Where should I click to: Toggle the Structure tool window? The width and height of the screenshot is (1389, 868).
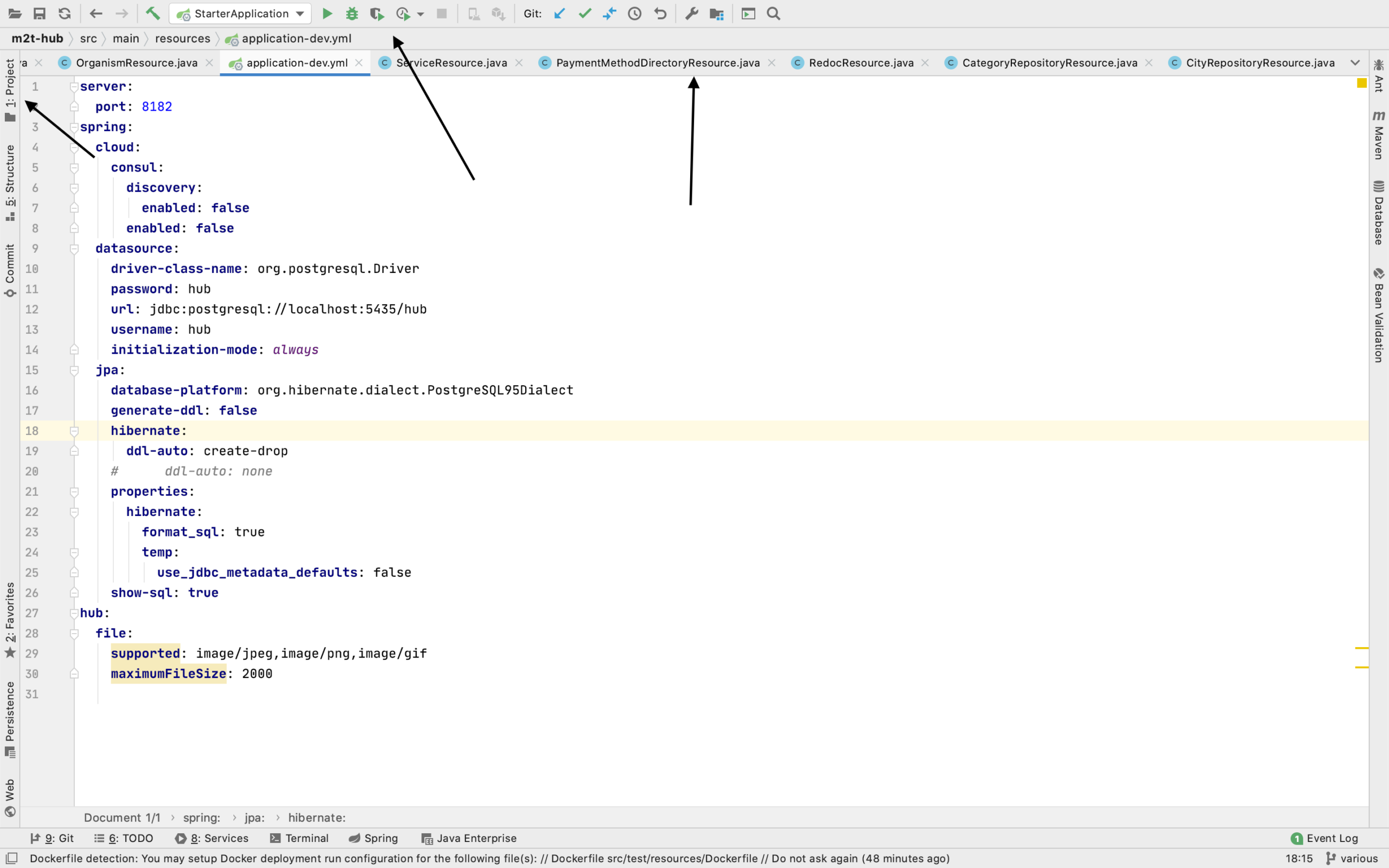pos(10,183)
